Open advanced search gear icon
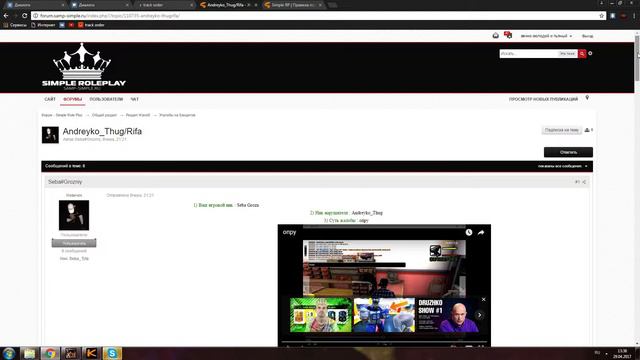Viewport: 640px width, 360px height. tap(590, 53)
